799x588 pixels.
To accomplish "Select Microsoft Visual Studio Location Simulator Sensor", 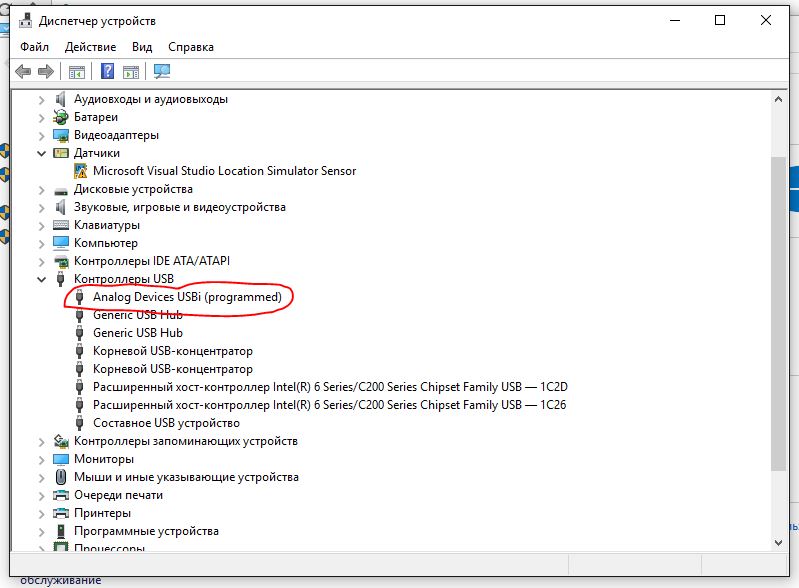I will click(224, 171).
